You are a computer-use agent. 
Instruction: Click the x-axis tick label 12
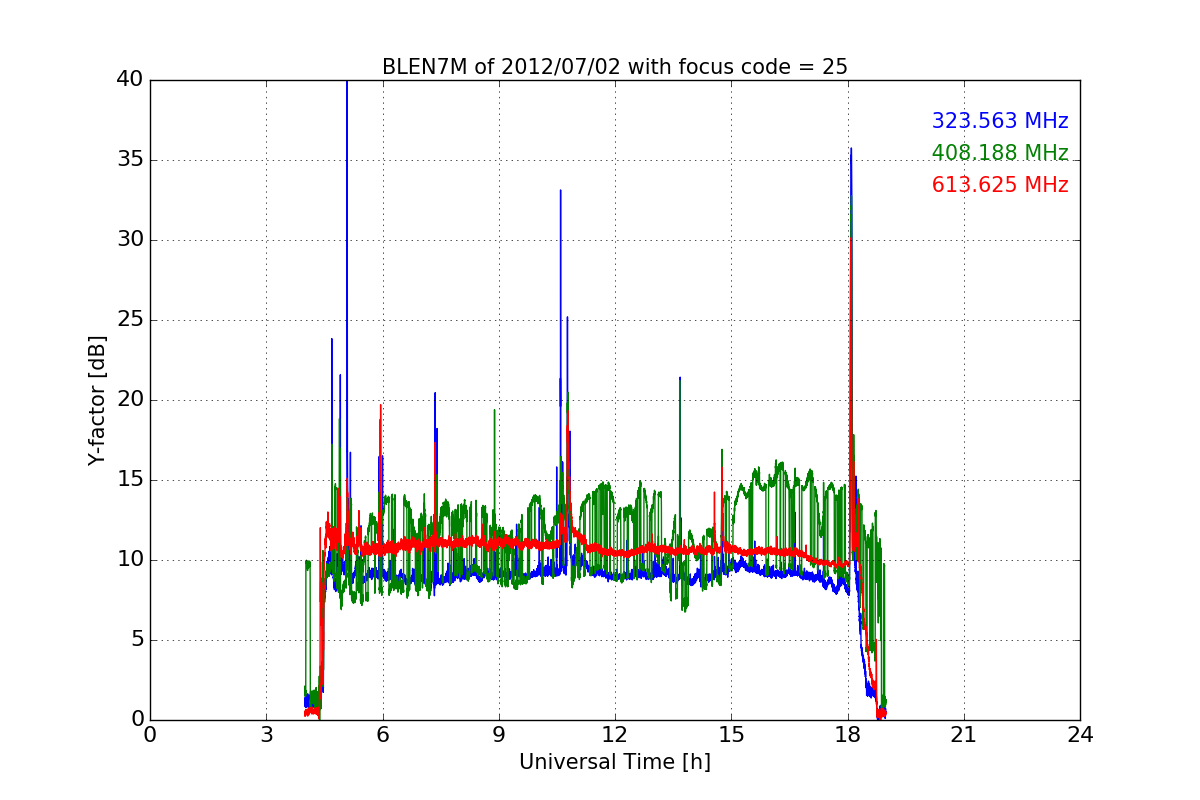pos(615,735)
